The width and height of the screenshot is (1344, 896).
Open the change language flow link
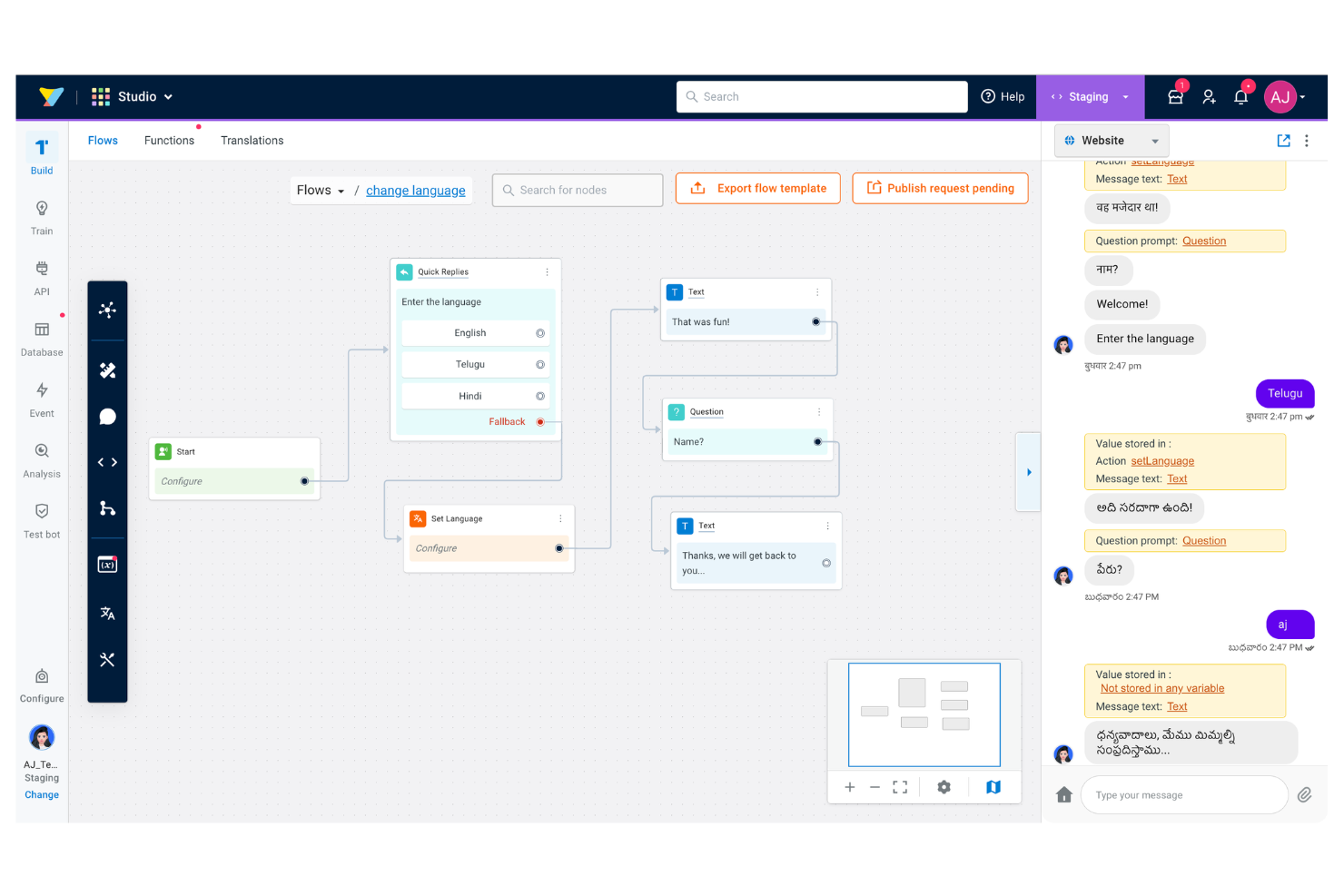pyautogui.click(x=416, y=190)
